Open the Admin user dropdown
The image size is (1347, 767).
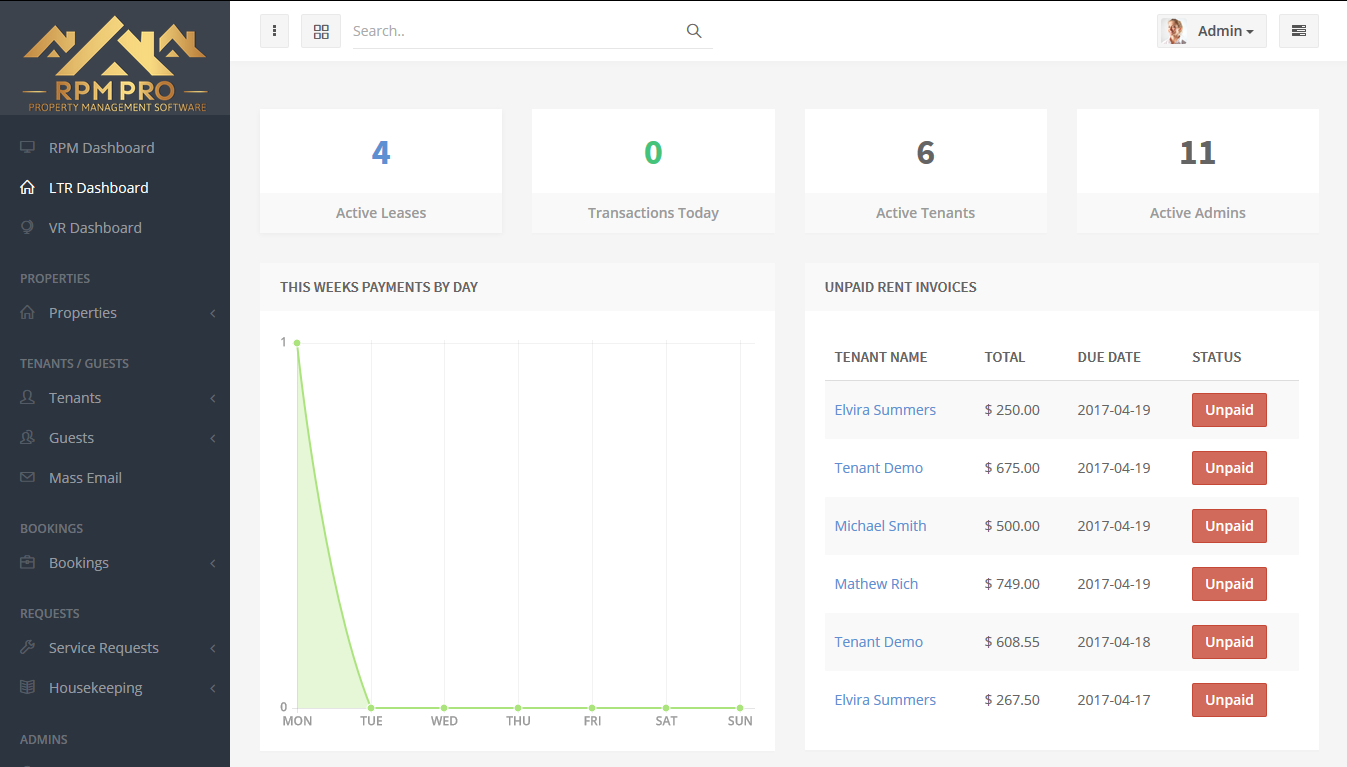(1212, 31)
